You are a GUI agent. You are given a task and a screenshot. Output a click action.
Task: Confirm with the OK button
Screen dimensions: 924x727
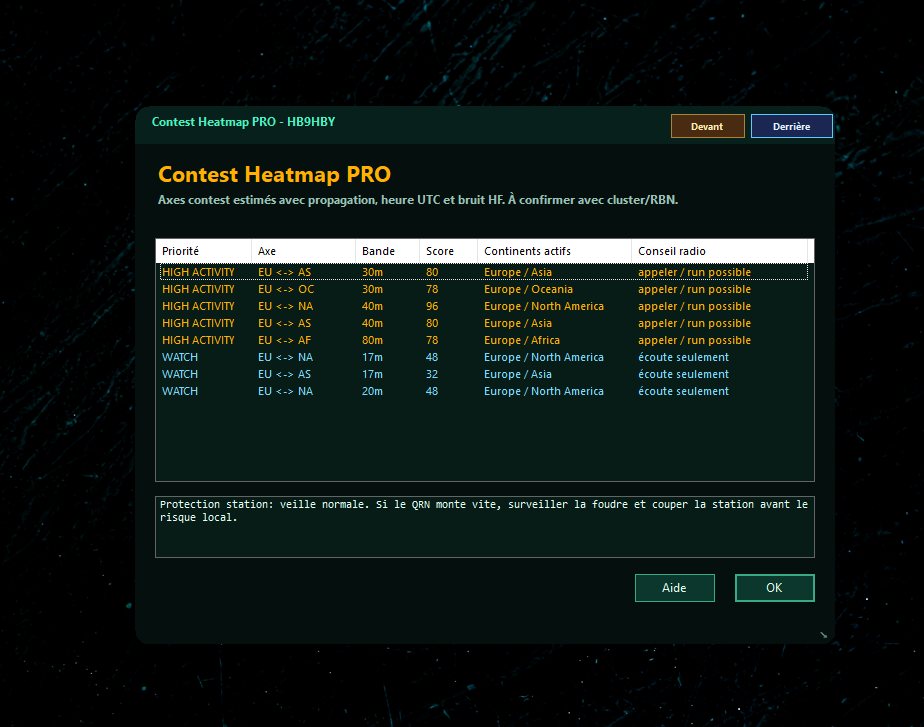click(774, 588)
